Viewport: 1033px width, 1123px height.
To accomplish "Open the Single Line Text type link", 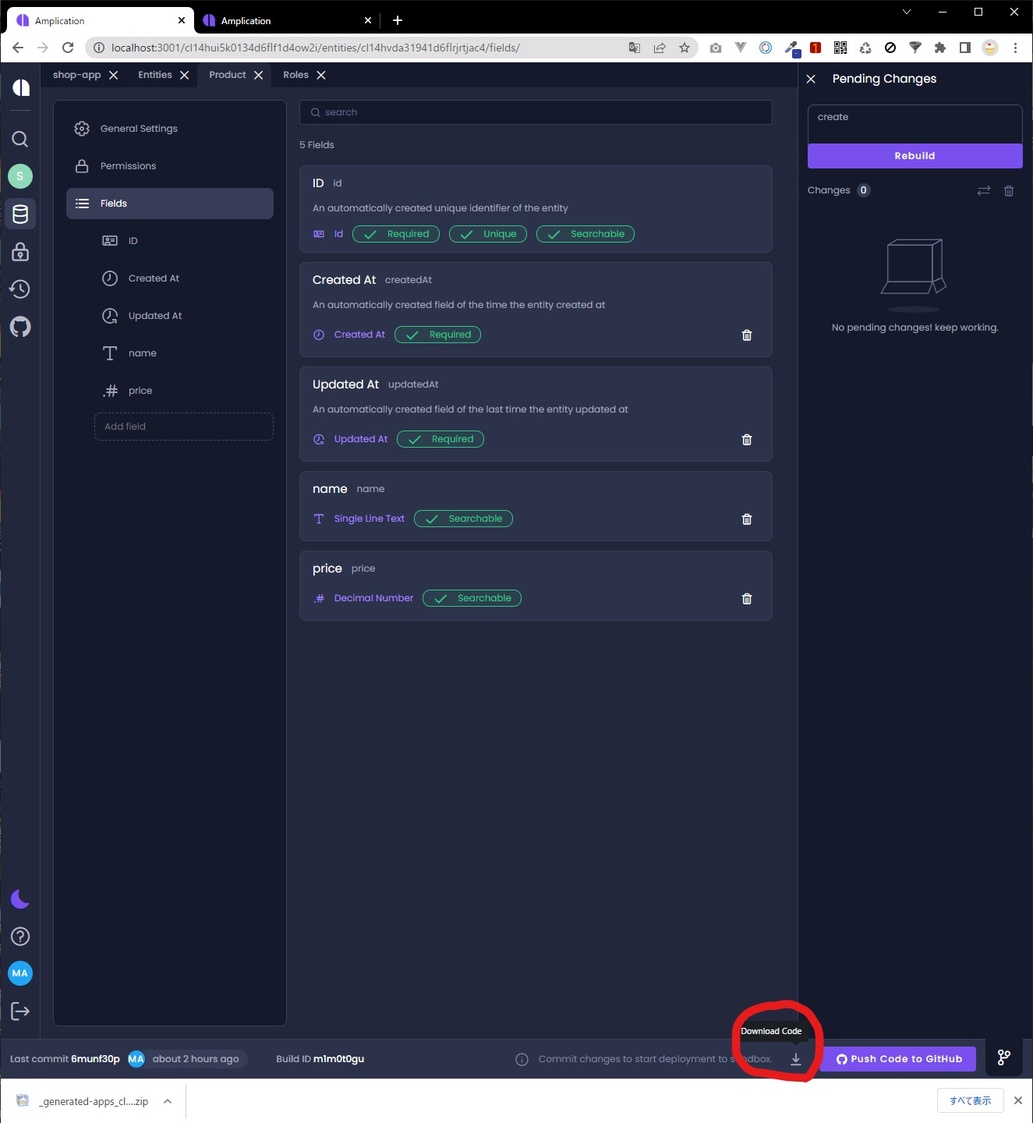I will point(369,519).
